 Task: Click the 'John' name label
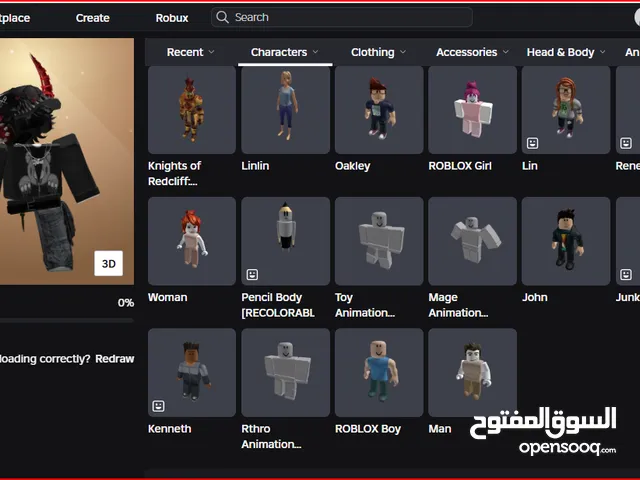[x=535, y=297]
